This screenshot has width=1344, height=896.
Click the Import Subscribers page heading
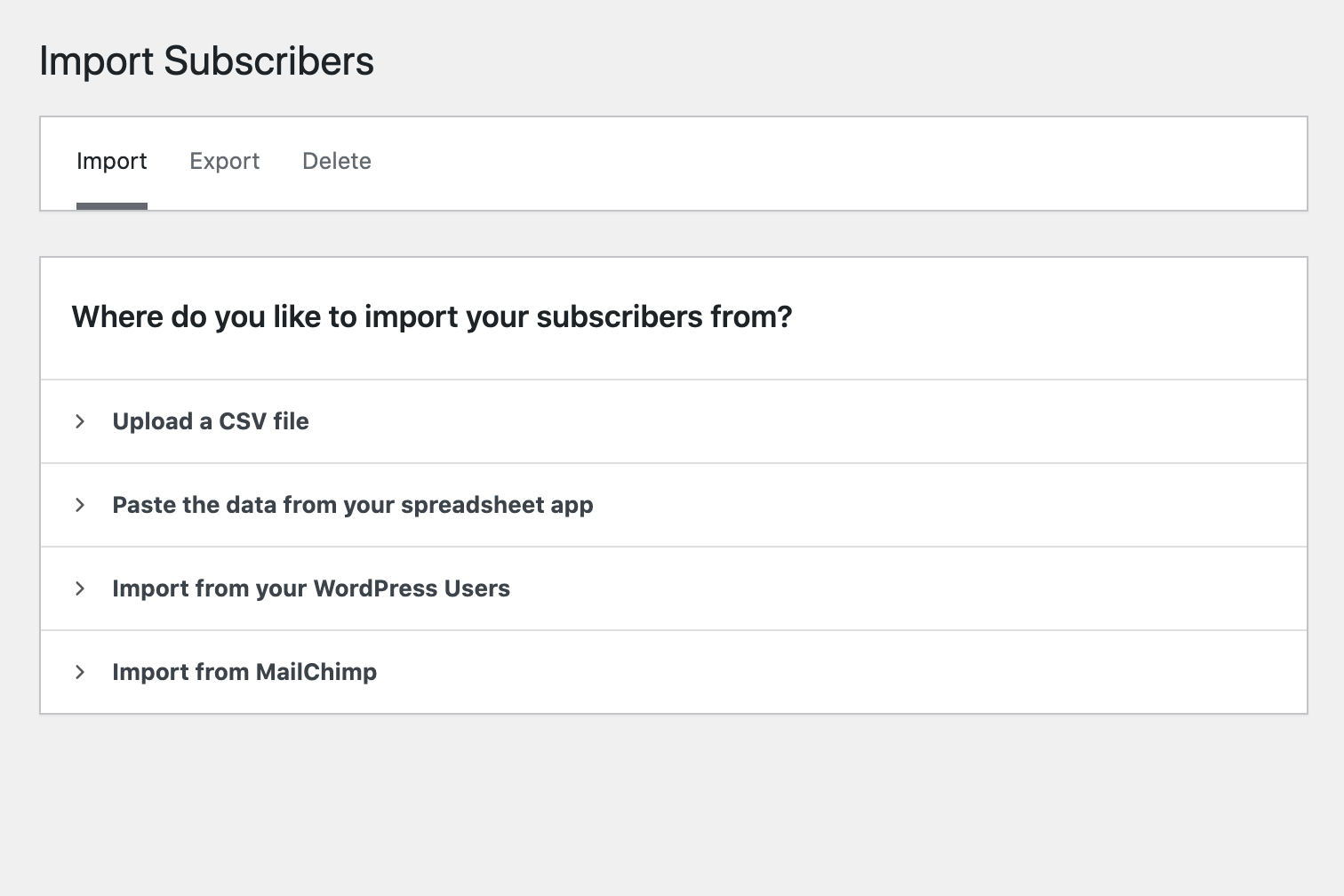click(x=206, y=60)
